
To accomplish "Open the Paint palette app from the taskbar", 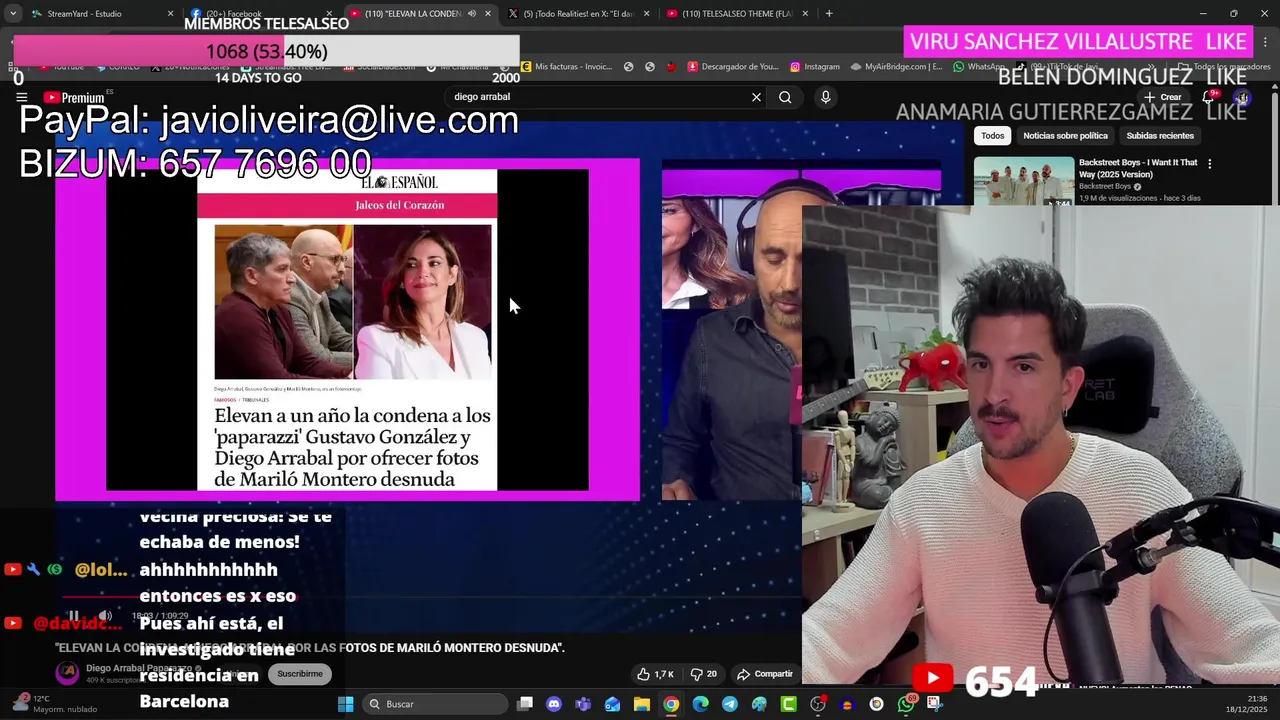I will pos(759,704).
